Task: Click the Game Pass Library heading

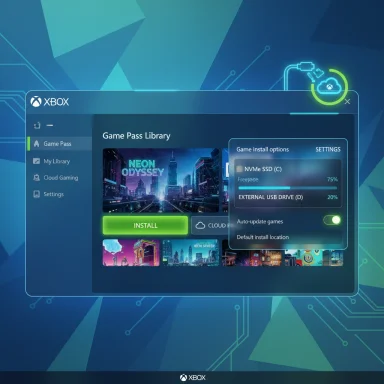Action: [136, 136]
